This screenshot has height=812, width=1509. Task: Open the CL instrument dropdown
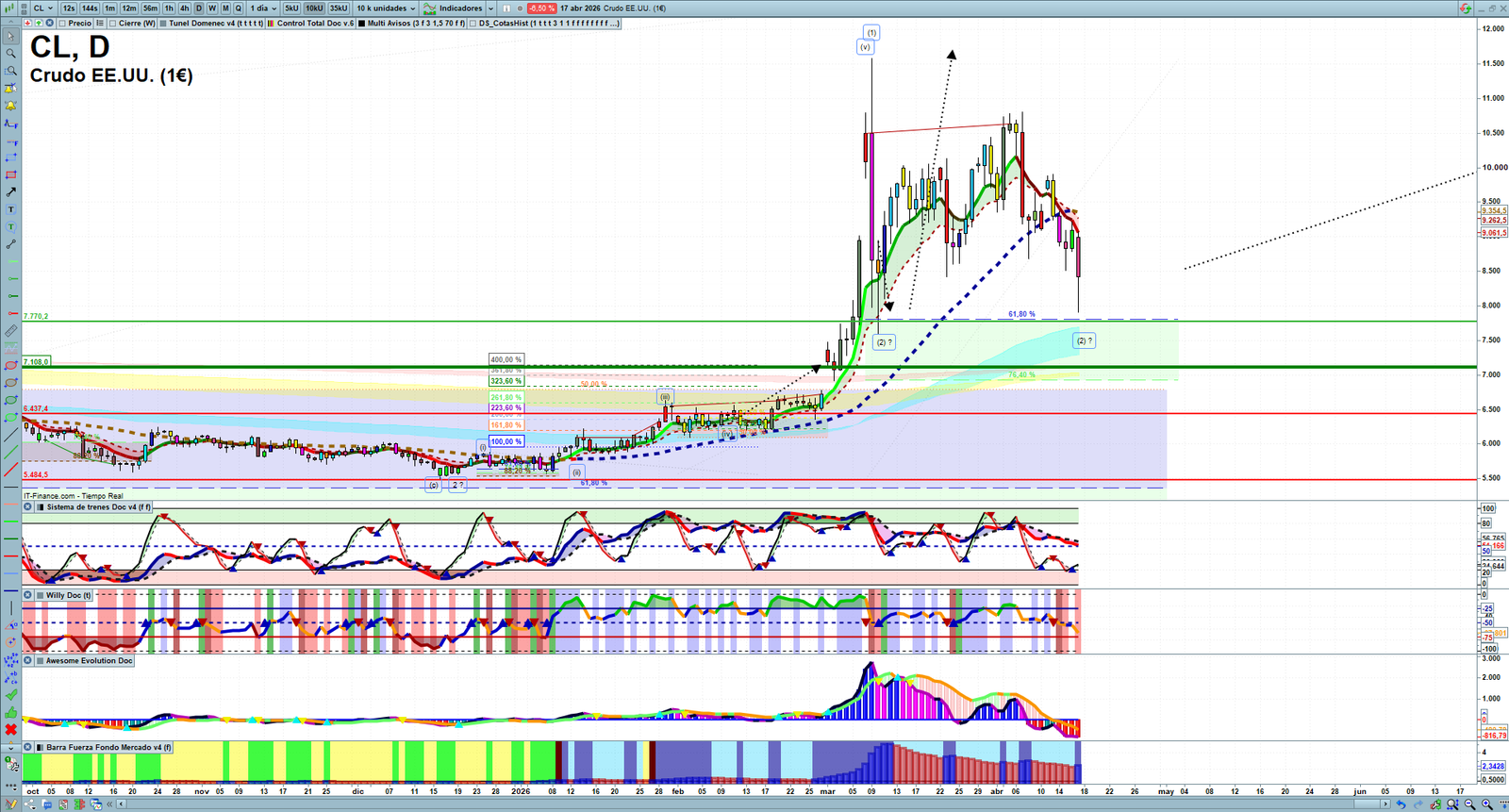43,8
